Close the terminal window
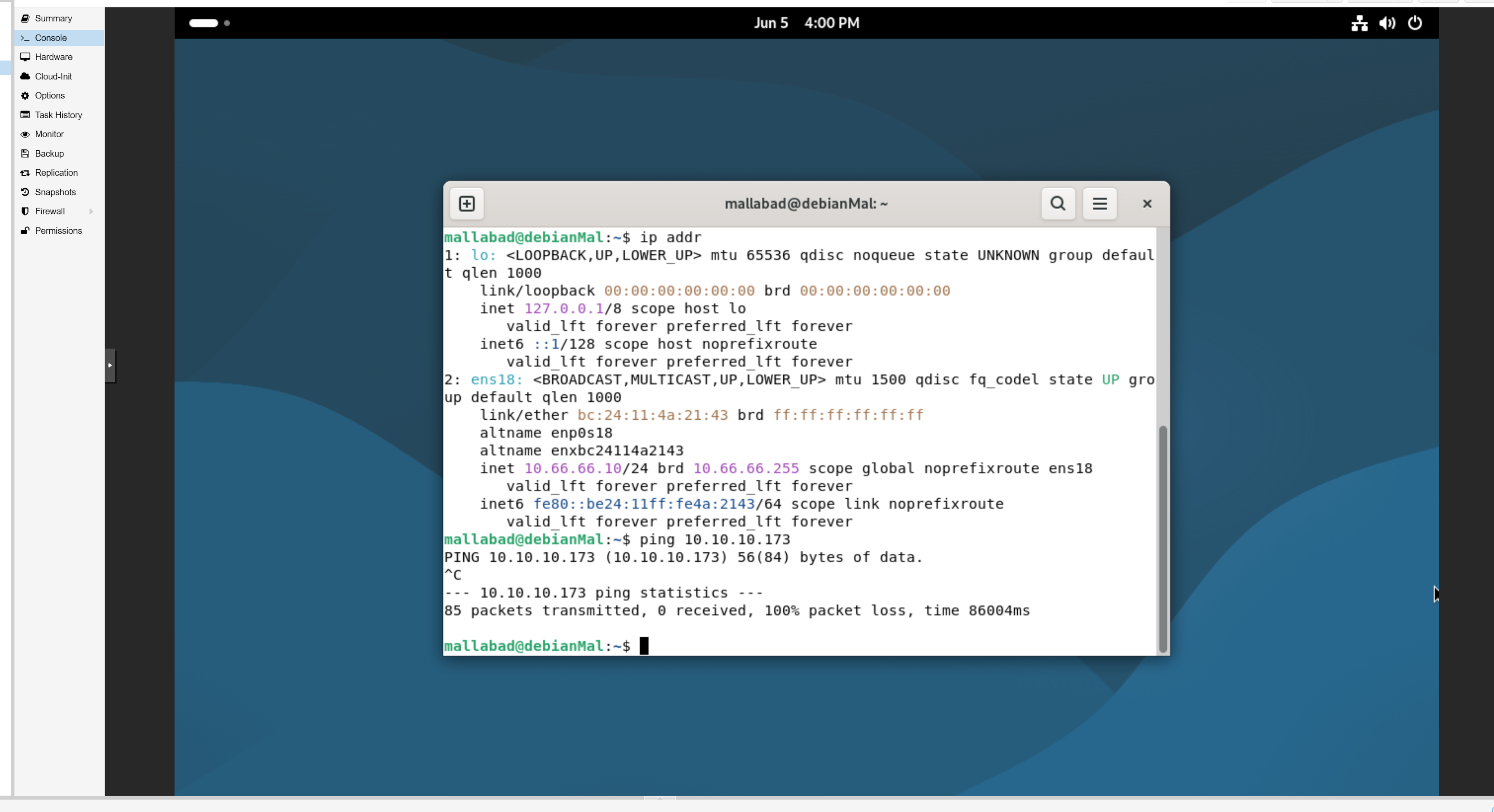Screen dimensions: 1494x812 [x=1147, y=203]
